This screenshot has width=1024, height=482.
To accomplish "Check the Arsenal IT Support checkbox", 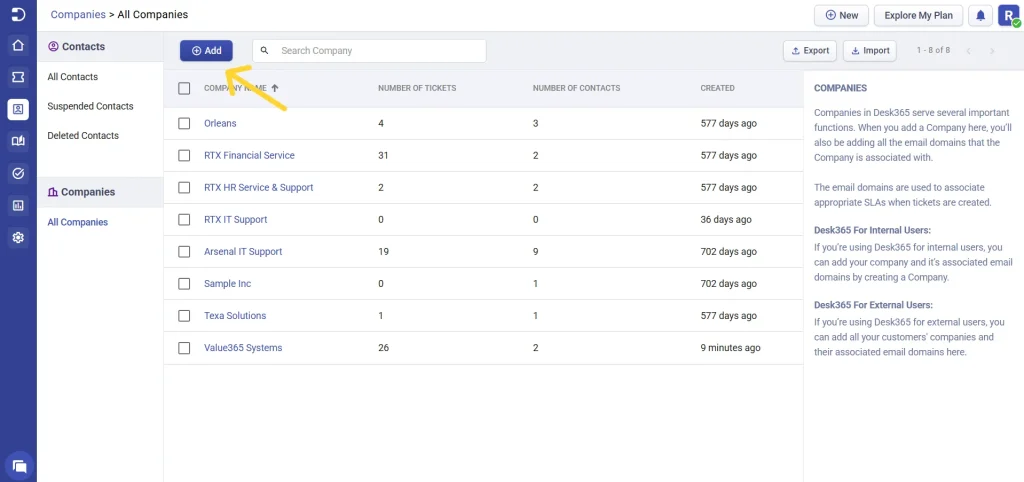I will [x=184, y=251].
